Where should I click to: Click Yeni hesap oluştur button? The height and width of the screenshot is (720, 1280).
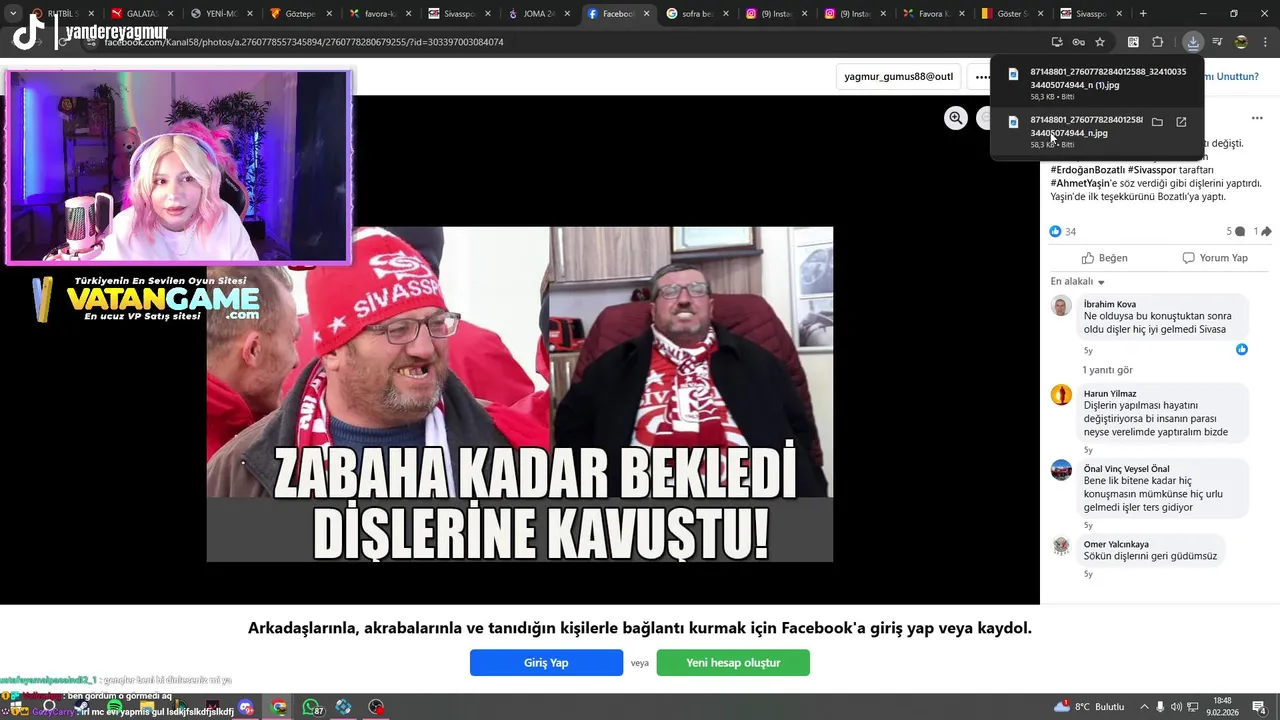coord(733,663)
